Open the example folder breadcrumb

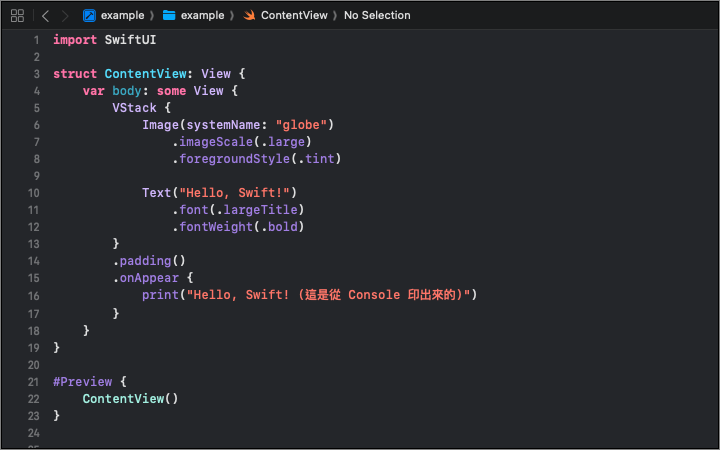coord(202,15)
